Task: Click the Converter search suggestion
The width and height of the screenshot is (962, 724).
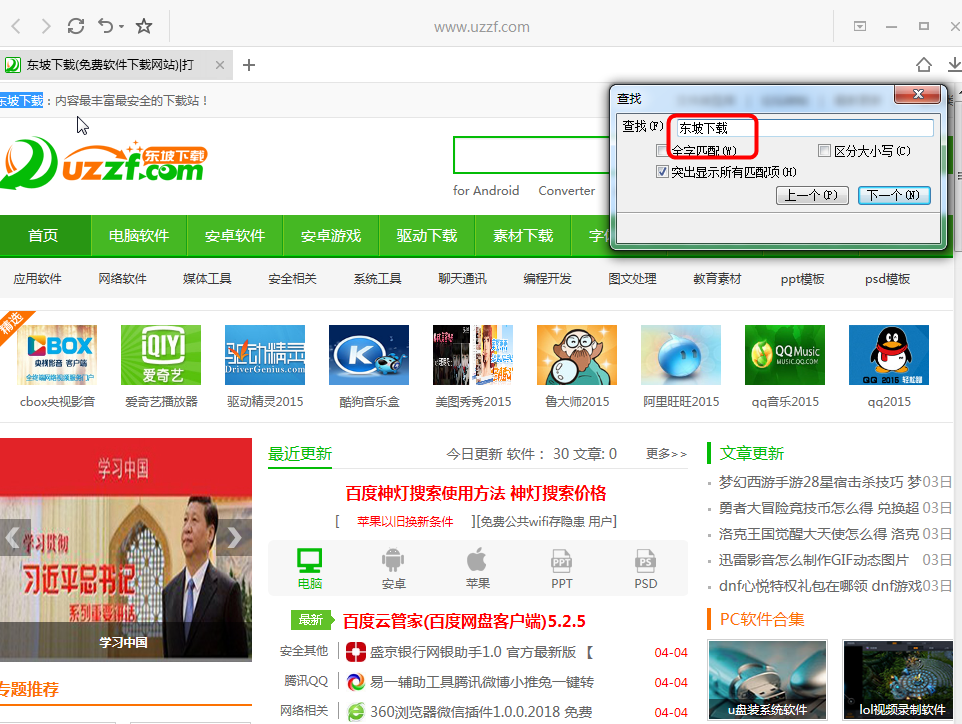Action: pyautogui.click(x=567, y=191)
